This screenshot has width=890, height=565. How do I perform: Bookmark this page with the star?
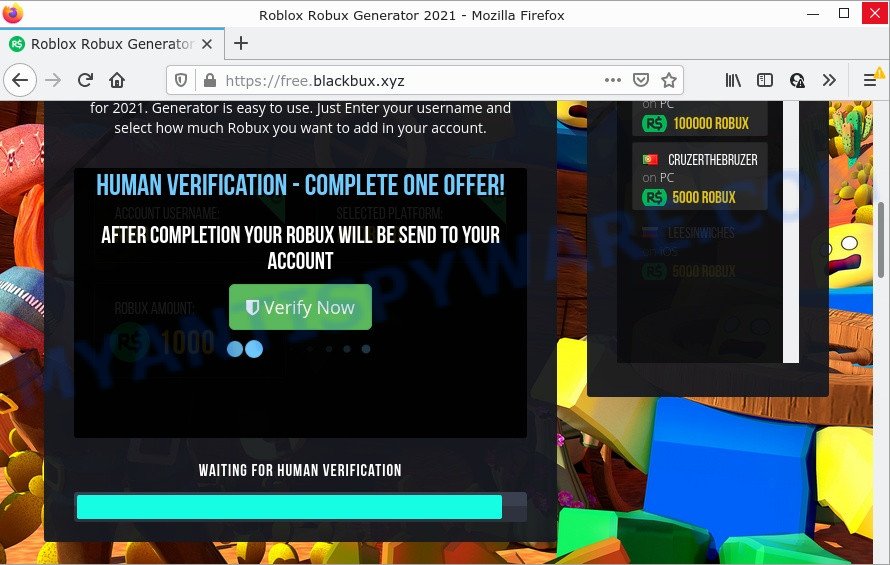[x=669, y=81]
